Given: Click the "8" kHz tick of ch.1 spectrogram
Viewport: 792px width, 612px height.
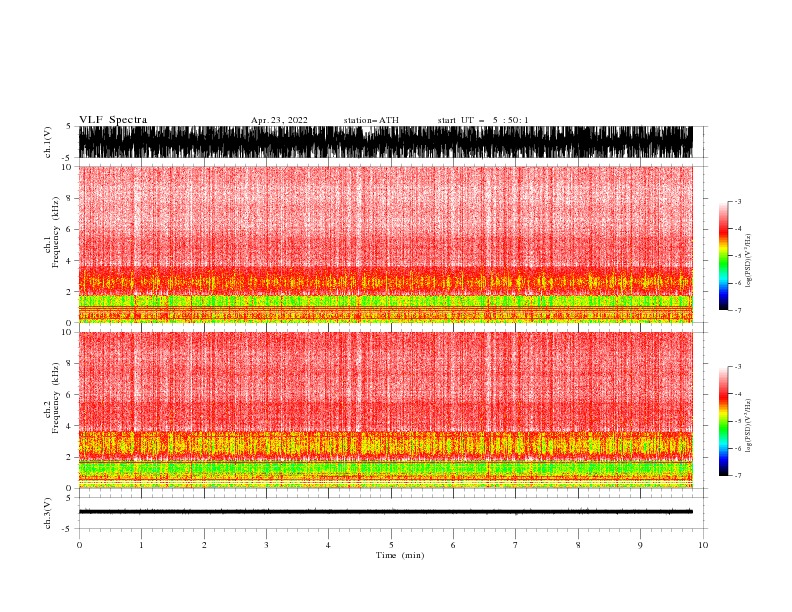Looking at the screenshot, I should pyautogui.click(x=70, y=198).
